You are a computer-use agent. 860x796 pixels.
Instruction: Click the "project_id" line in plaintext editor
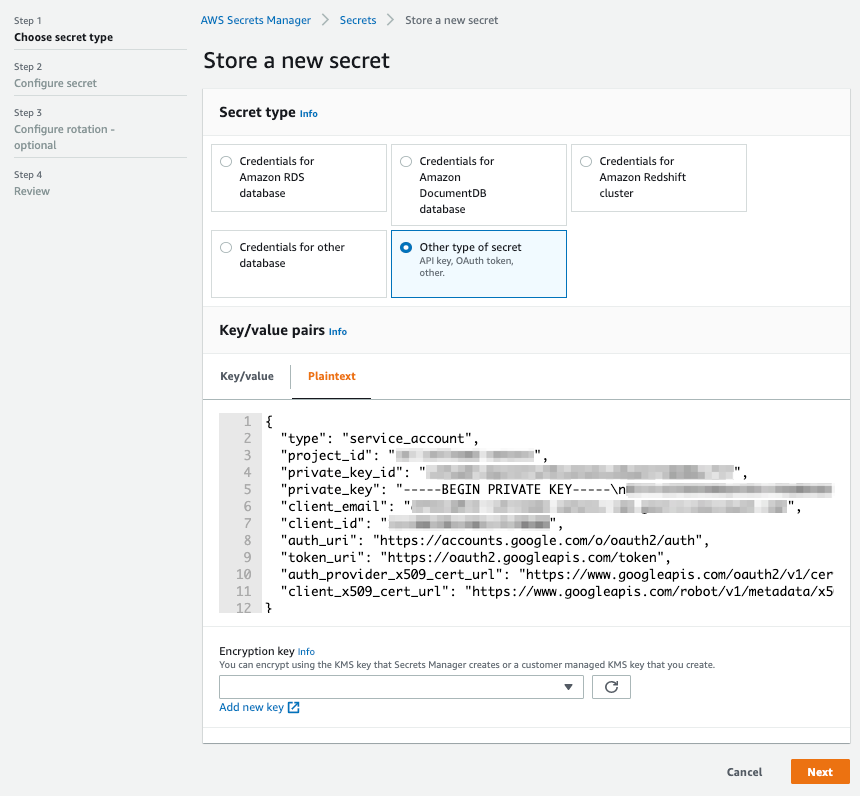point(414,456)
